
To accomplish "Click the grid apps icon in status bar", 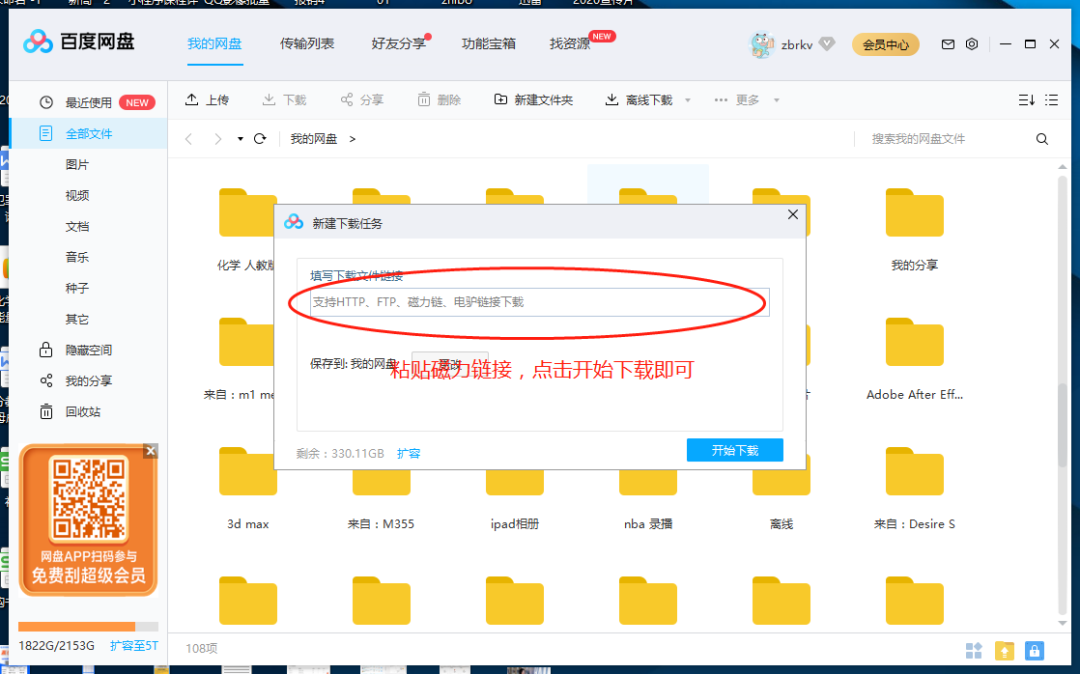I will click(974, 650).
